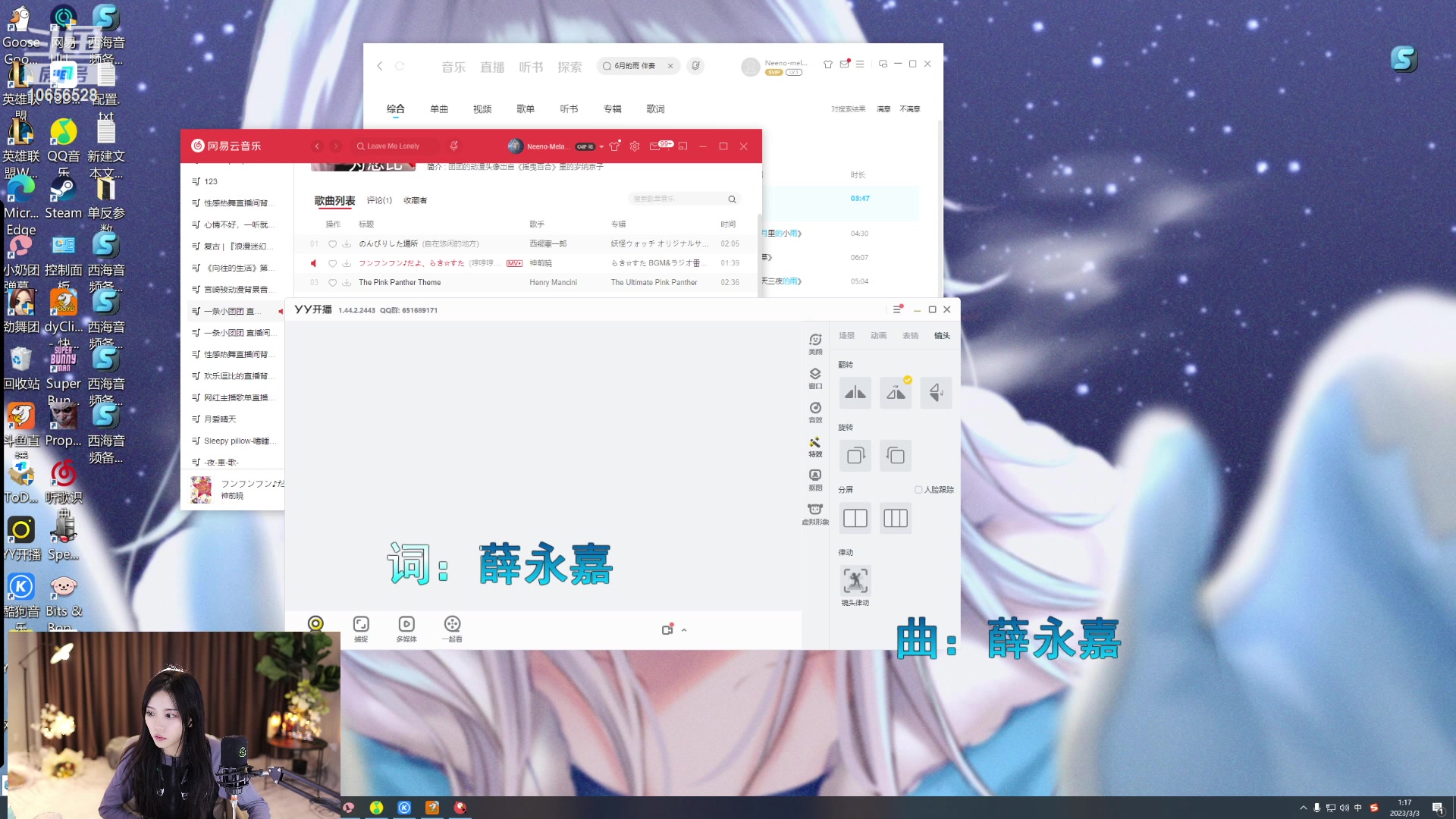Open album The Ultimate Pink Panther
Viewport: 1456px width, 819px height.
pyautogui.click(x=654, y=282)
